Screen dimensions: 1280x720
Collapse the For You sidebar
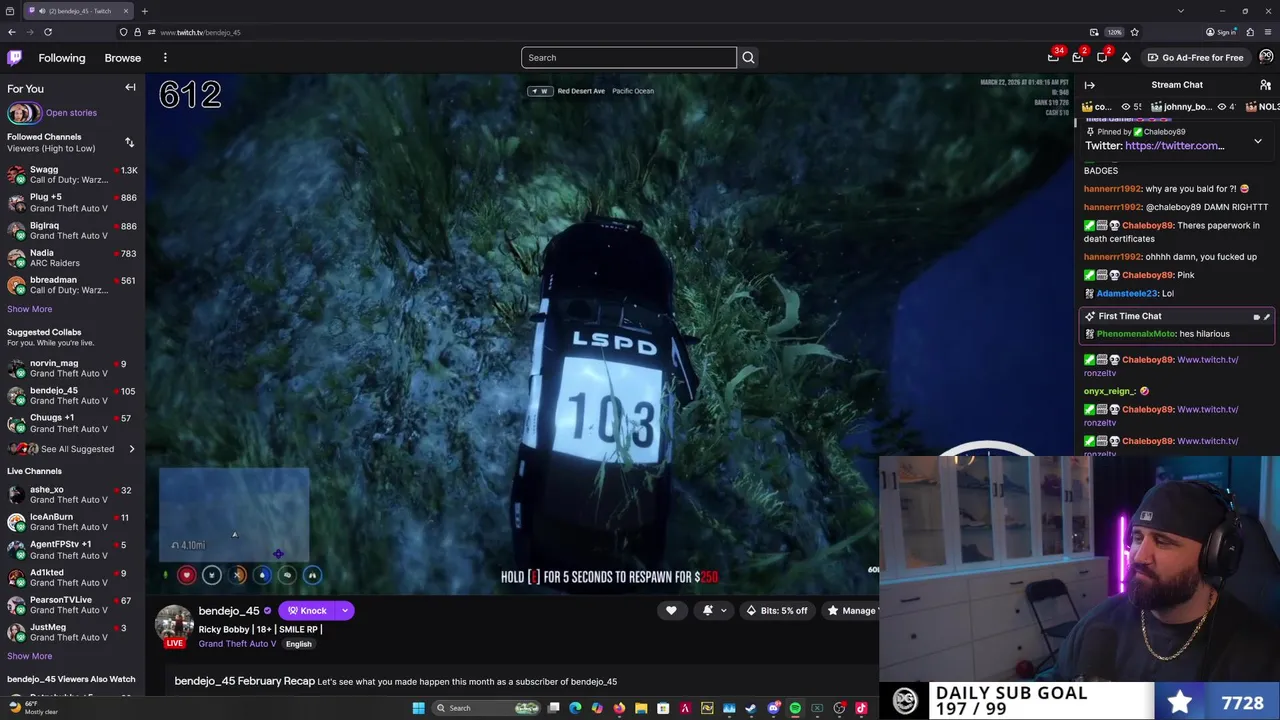130,88
